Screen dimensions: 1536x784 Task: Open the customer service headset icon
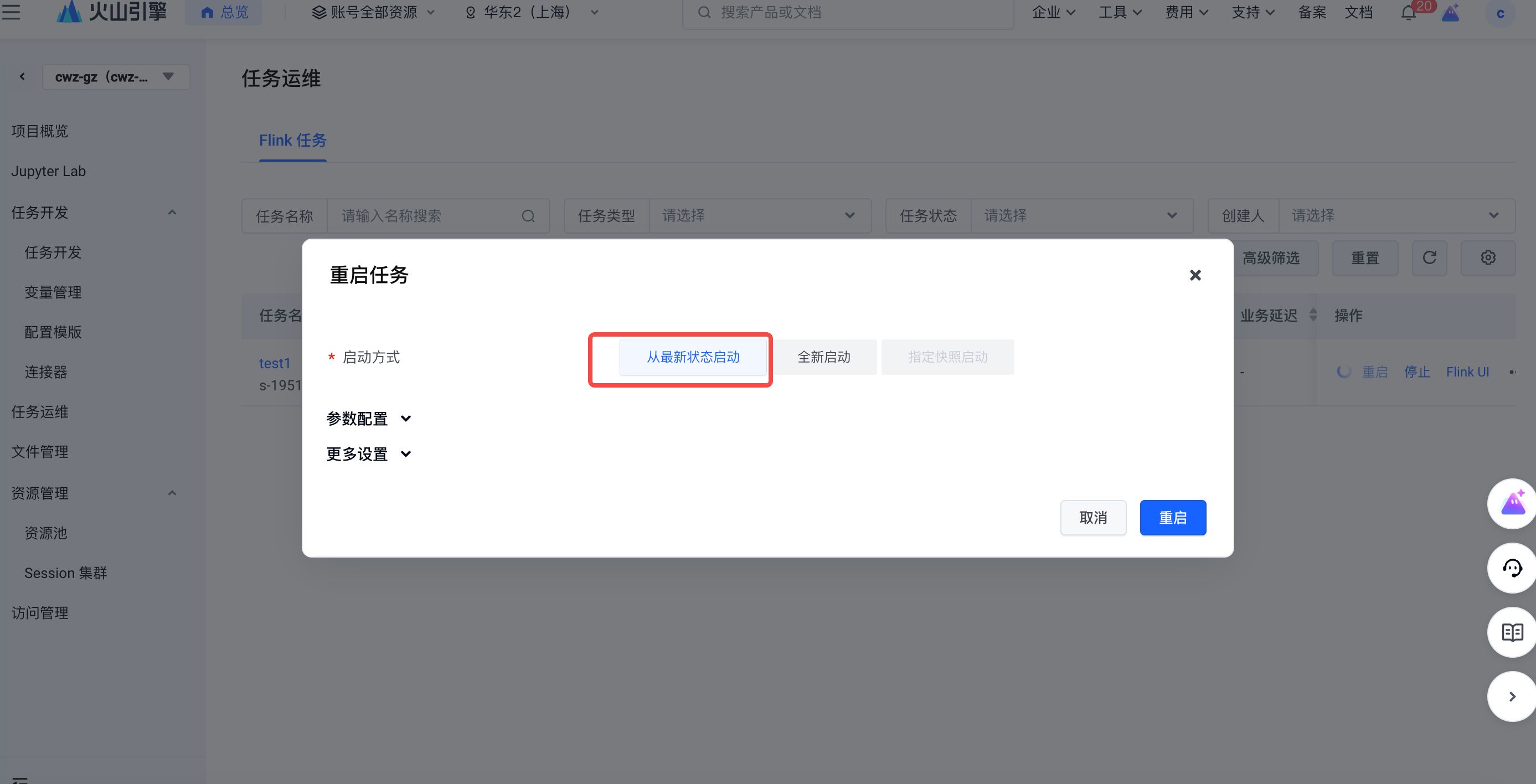pos(1512,568)
